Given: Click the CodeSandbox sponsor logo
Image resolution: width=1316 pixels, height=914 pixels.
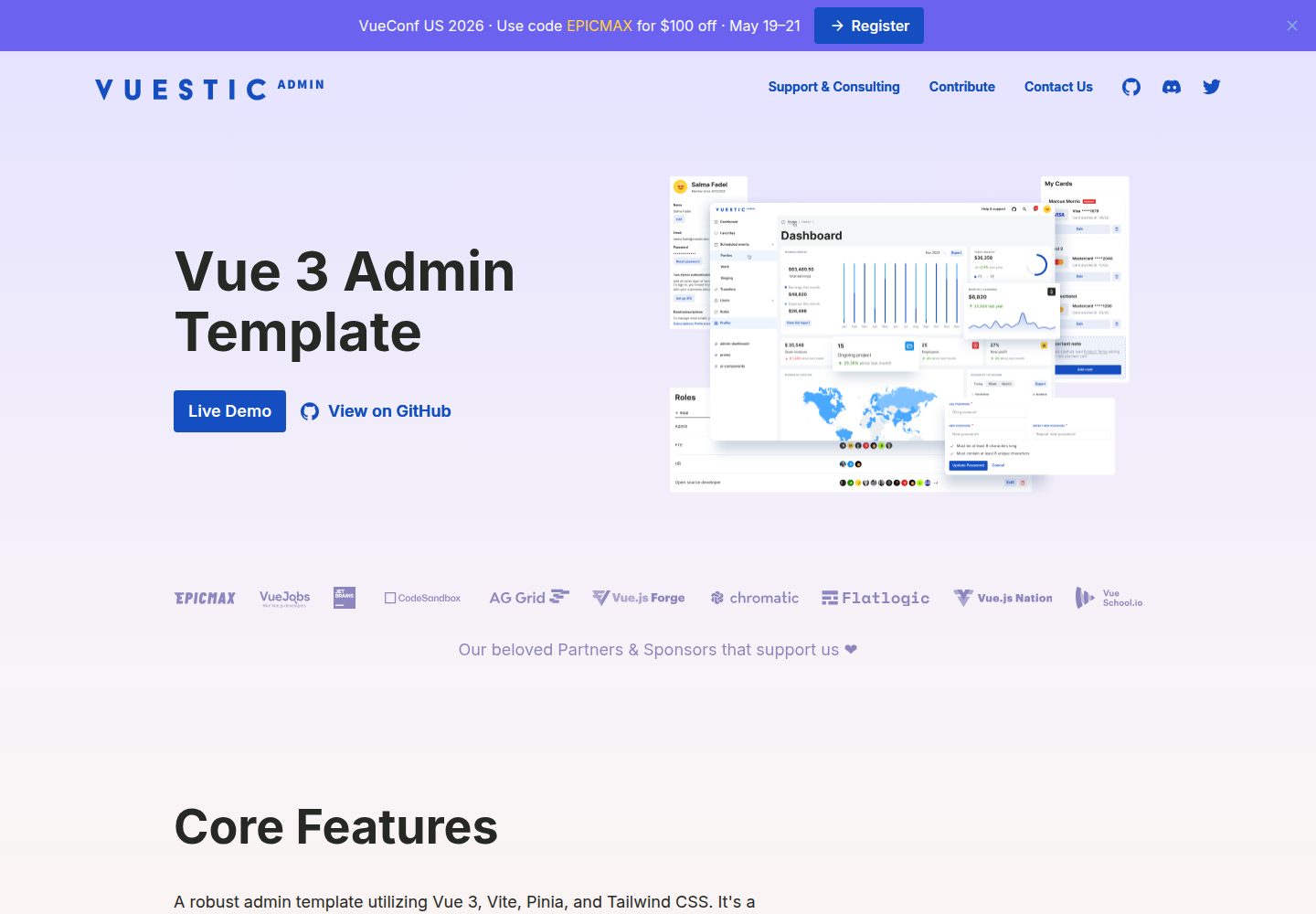Looking at the screenshot, I should [x=422, y=598].
